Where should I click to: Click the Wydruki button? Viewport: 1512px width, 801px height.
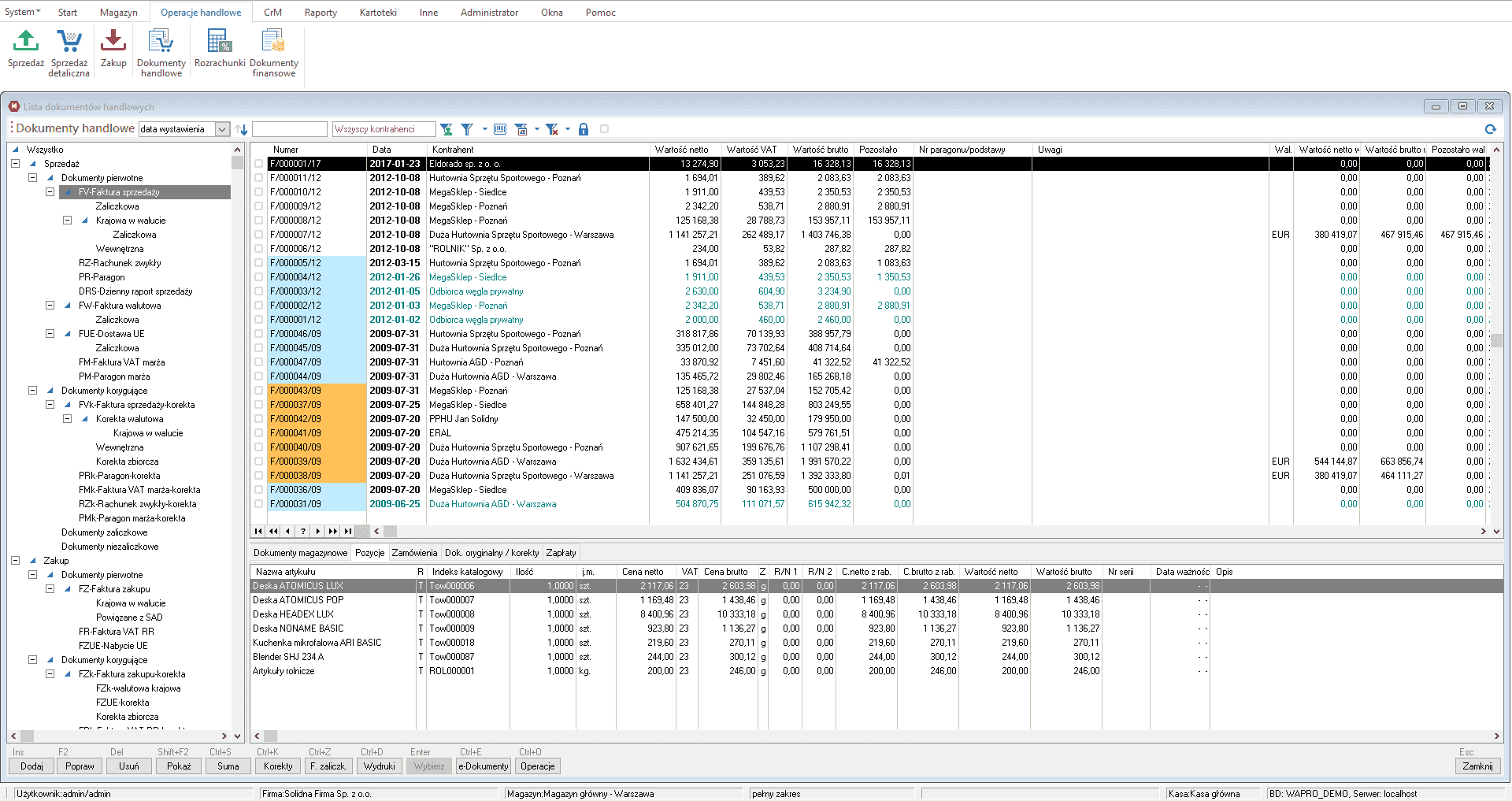380,766
